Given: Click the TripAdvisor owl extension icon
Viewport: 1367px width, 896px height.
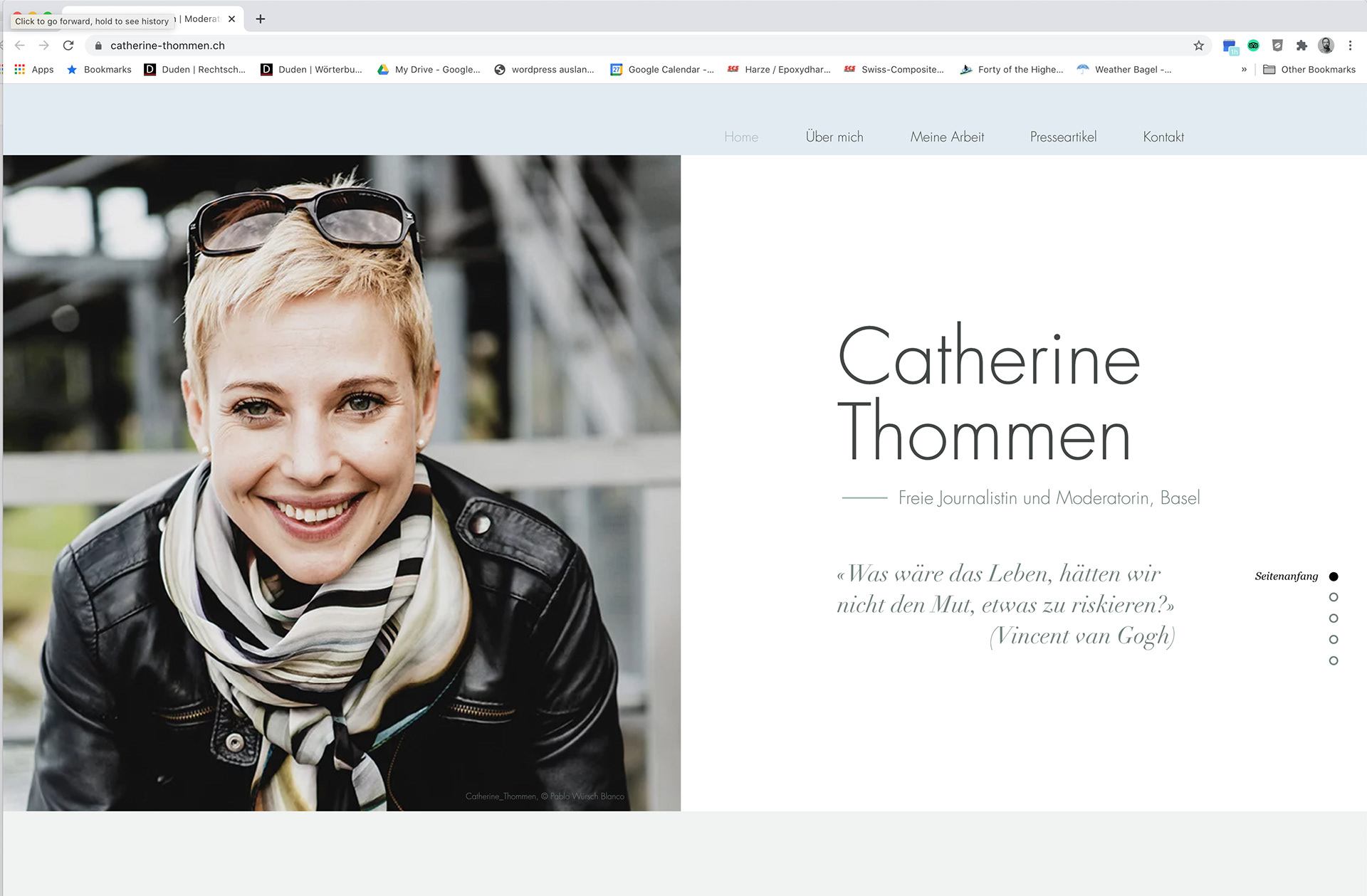Looking at the screenshot, I should click(x=1254, y=46).
